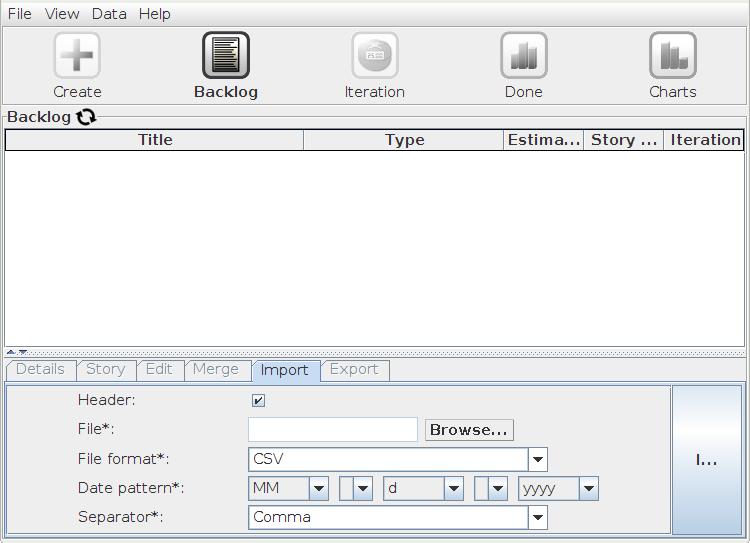Screen dimensions: 750x543
Task: Uncheck the Header checkbox
Action: [258, 400]
